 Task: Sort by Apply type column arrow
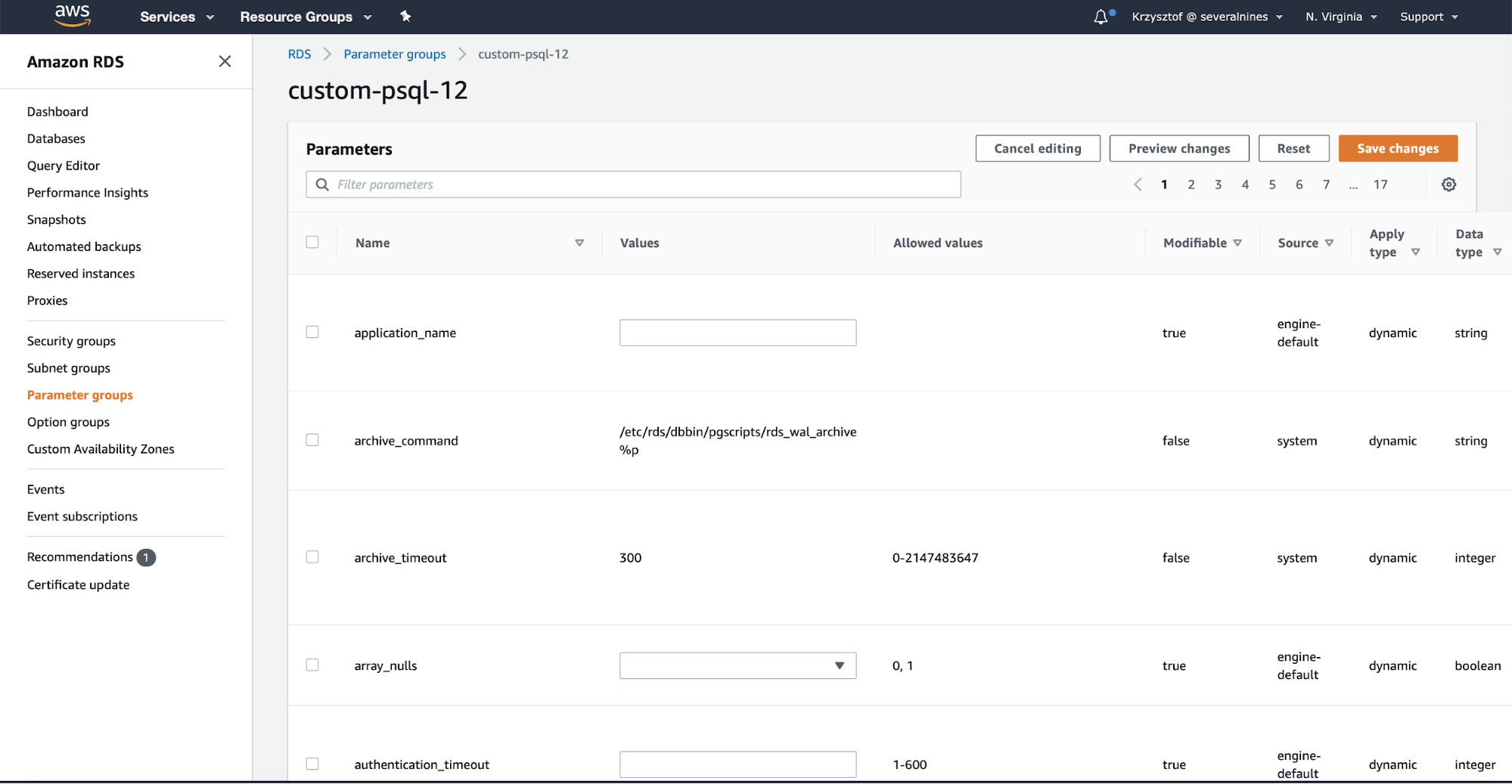point(1415,252)
